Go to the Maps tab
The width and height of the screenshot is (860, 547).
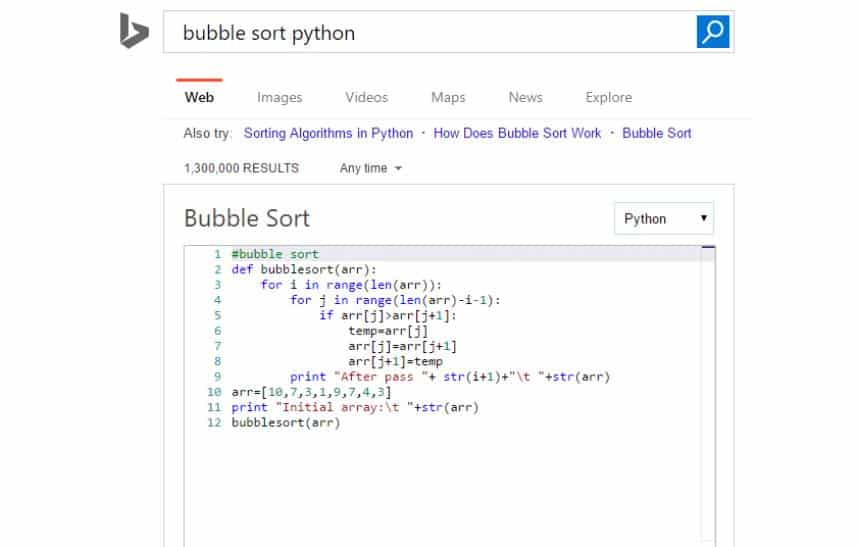point(448,97)
